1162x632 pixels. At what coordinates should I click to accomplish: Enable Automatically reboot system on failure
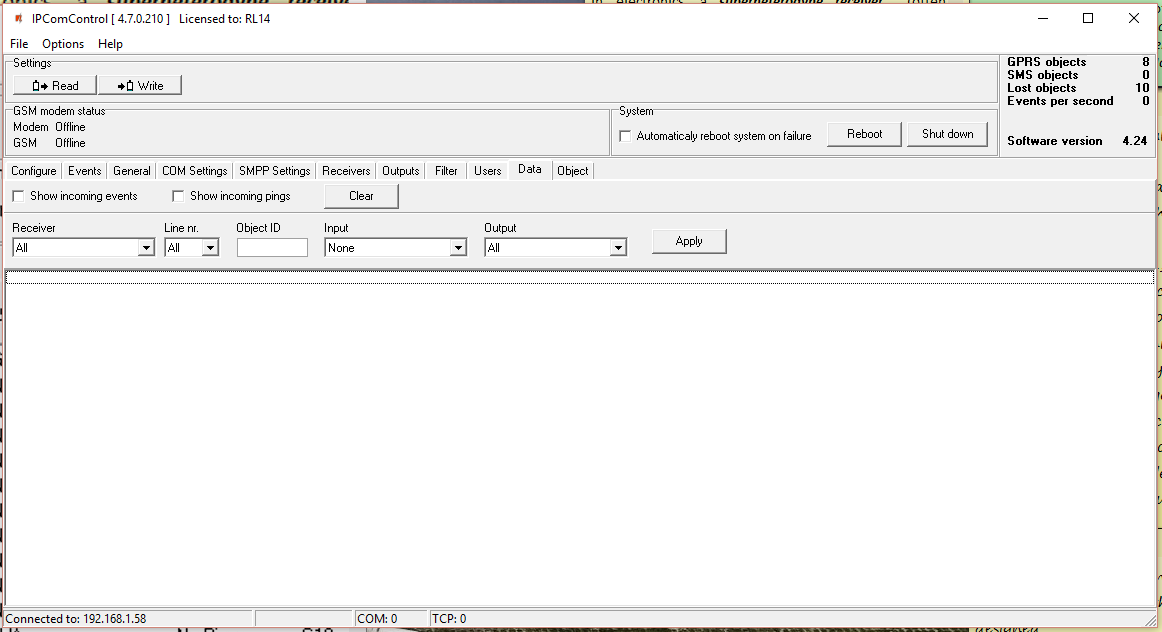[x=626, y=136]
